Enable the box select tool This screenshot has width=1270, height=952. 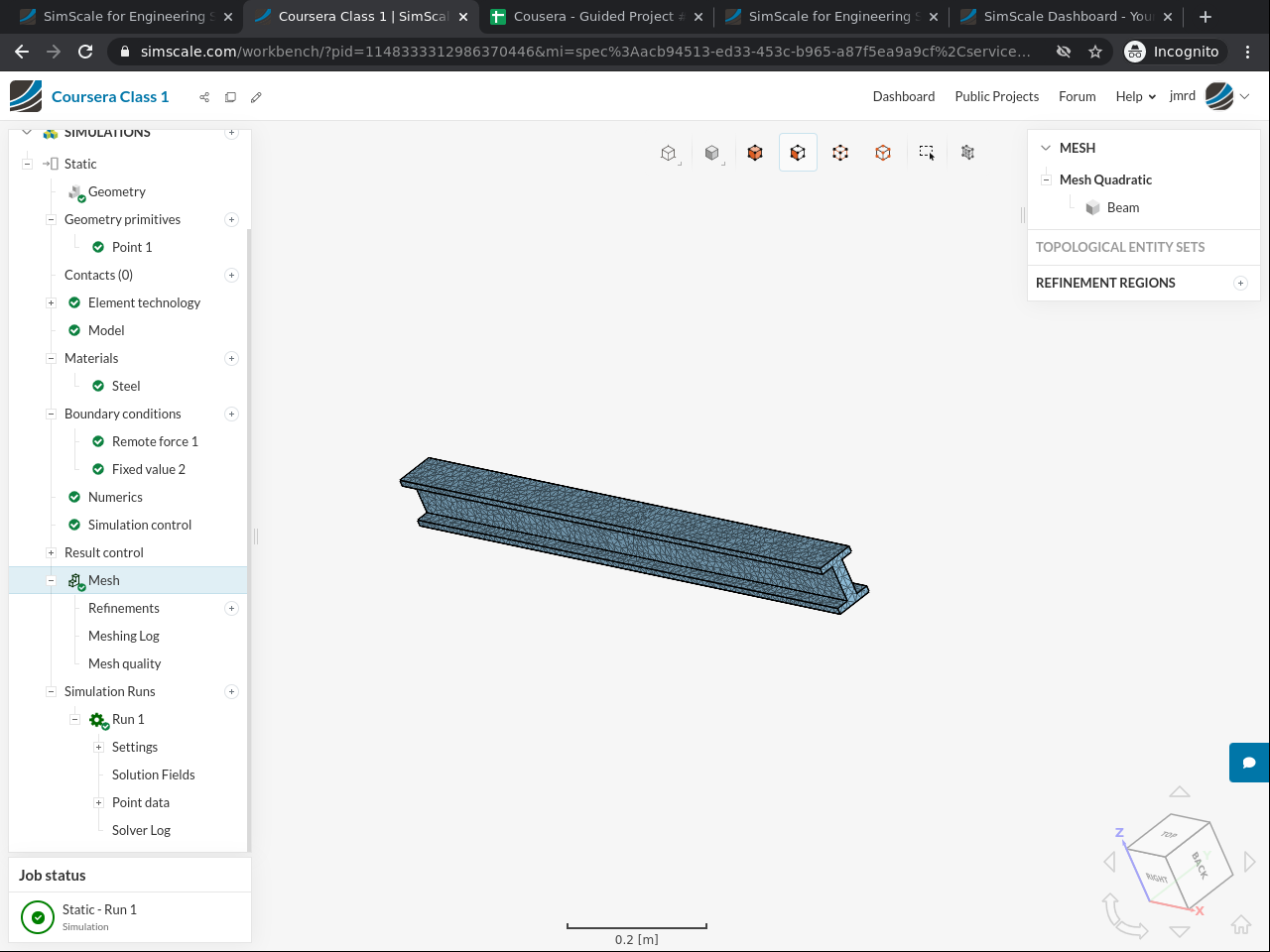(x=926, y=153)
